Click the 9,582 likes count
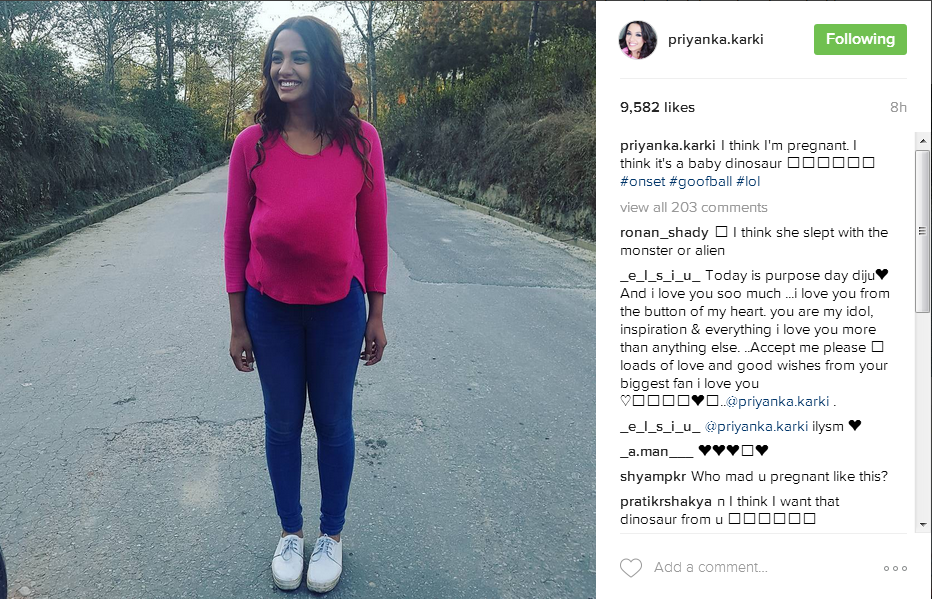 pyautogui.click(x=657, y=108)
